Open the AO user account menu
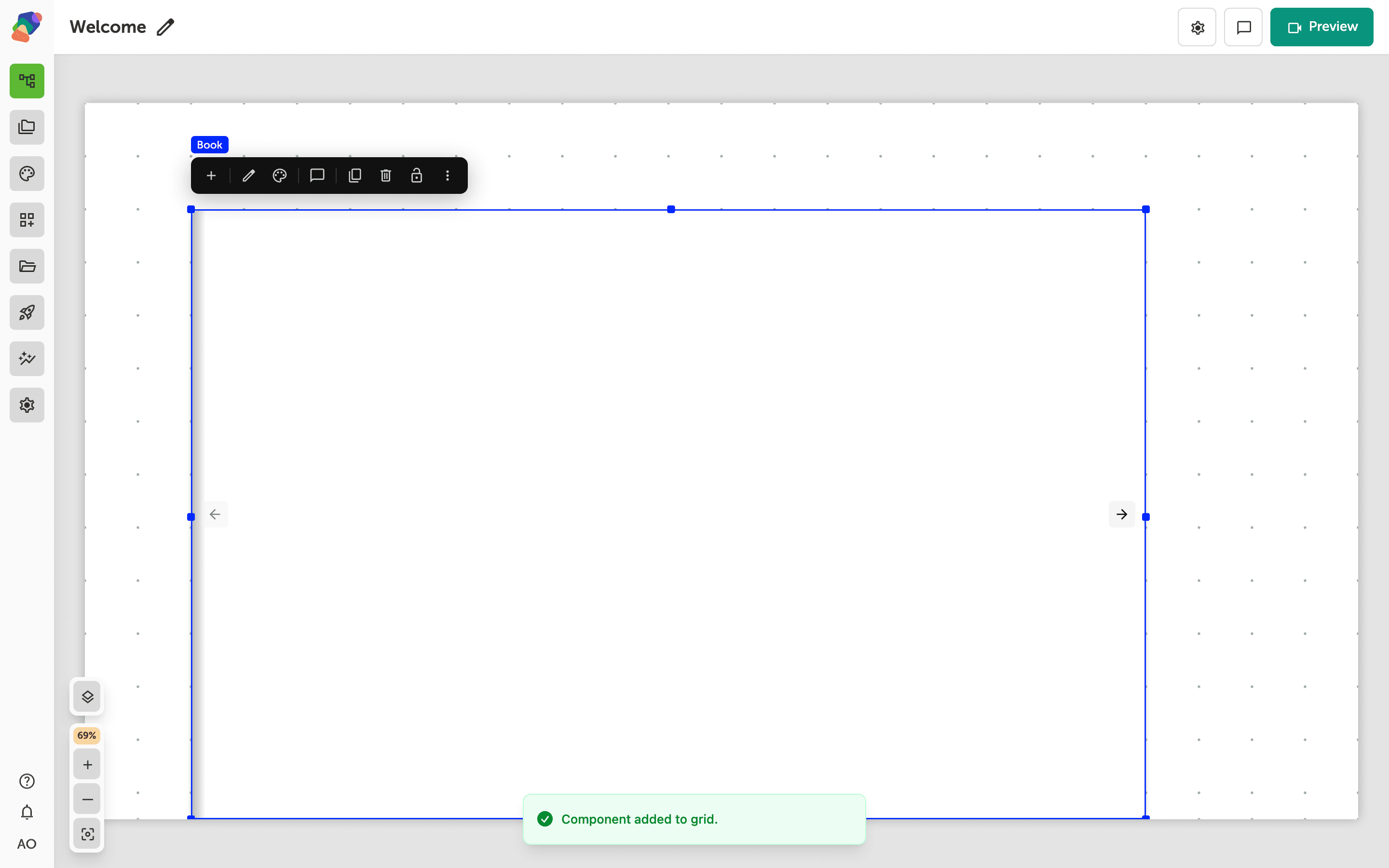The height and width of the screenshot is (868, 1389). (27, 844)
